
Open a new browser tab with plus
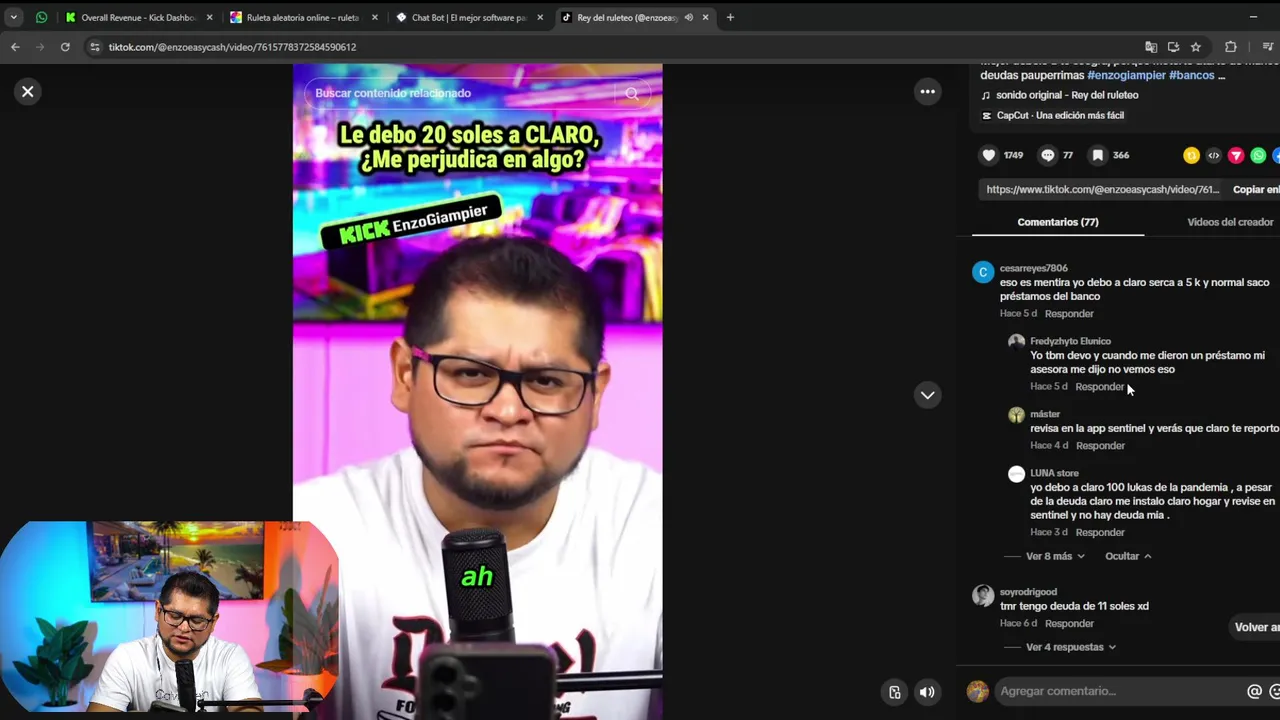coord(730,17)
